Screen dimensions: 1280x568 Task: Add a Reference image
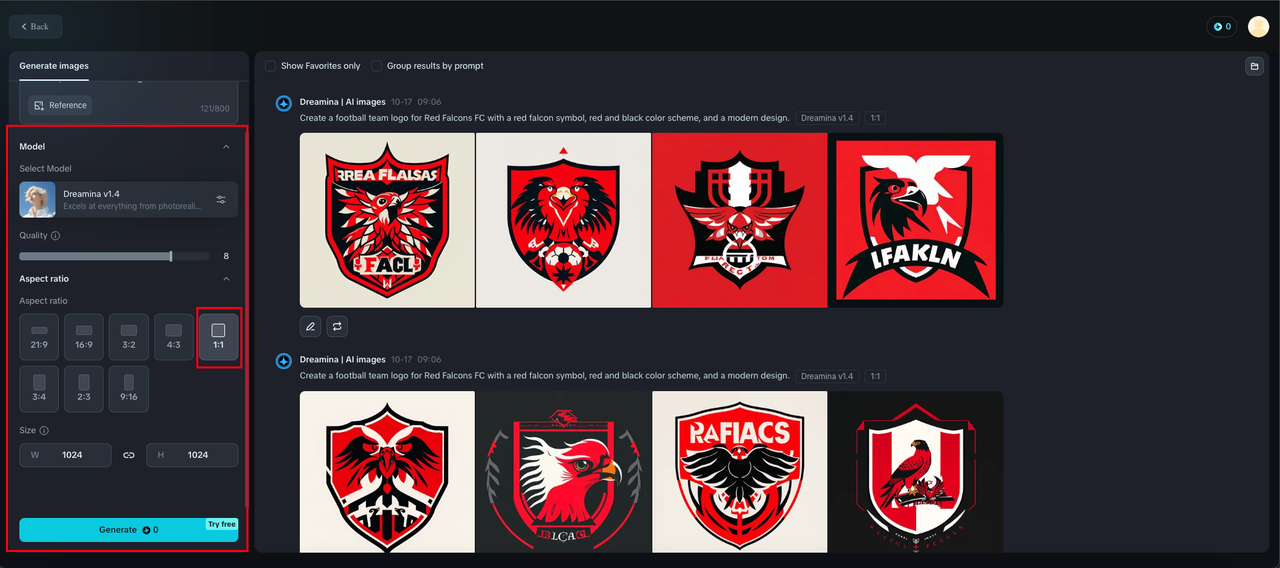[60, 105]
